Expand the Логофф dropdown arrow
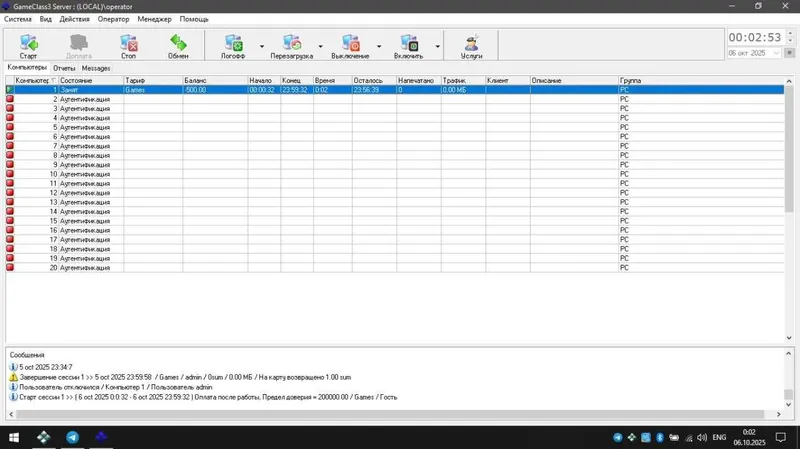The image size is (800, 449). [262, 46]
